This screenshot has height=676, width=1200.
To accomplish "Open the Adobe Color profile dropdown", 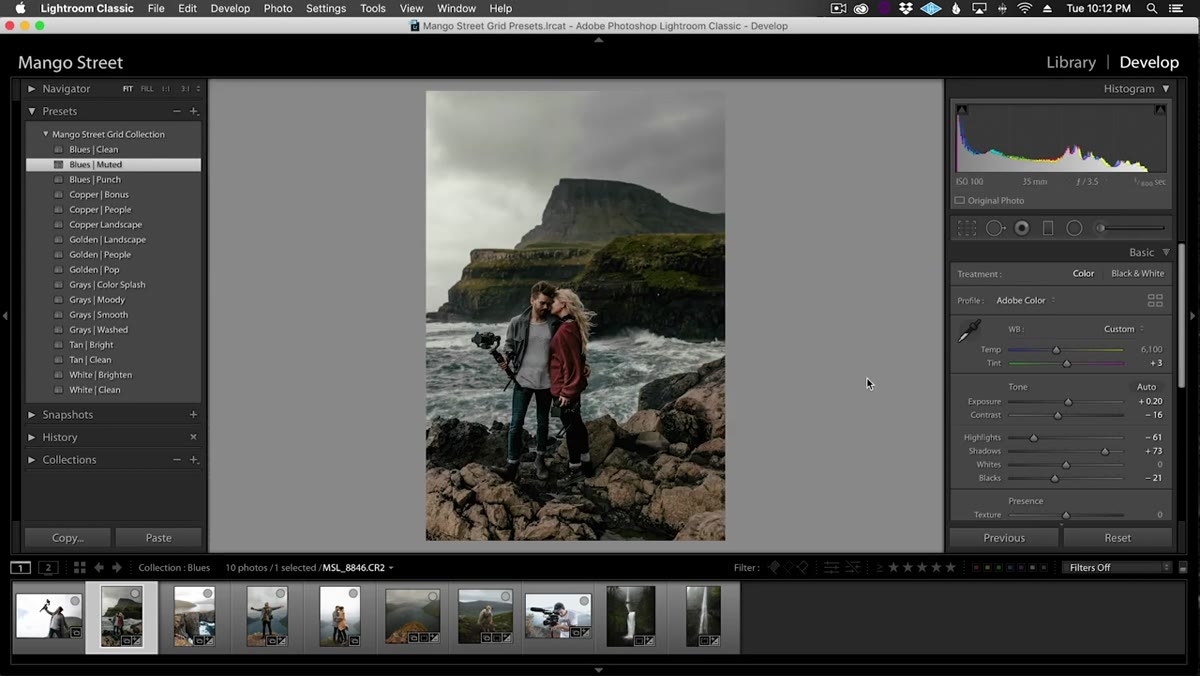I will 1025,300.
